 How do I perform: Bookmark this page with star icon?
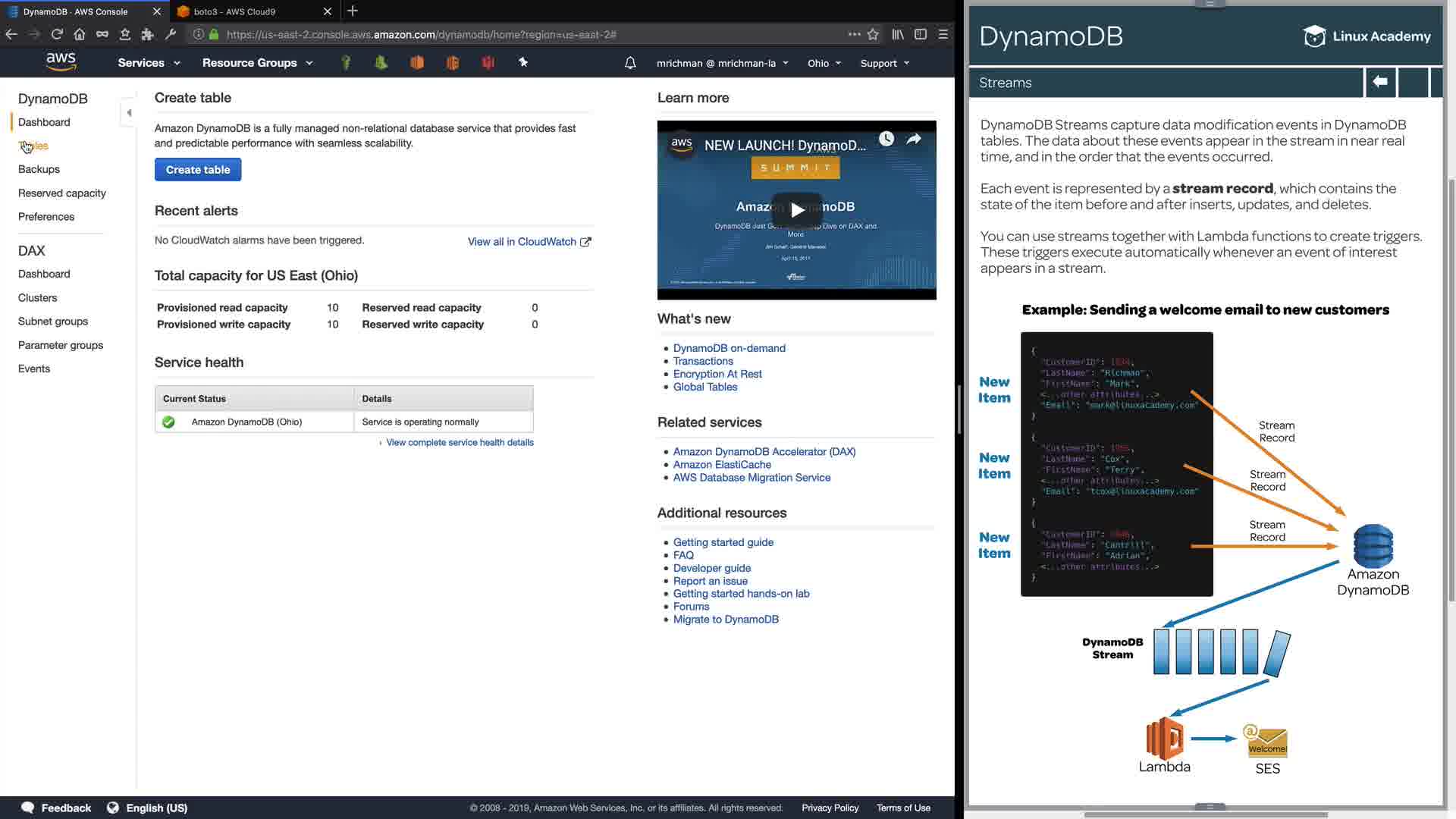(x=873, y=34)
